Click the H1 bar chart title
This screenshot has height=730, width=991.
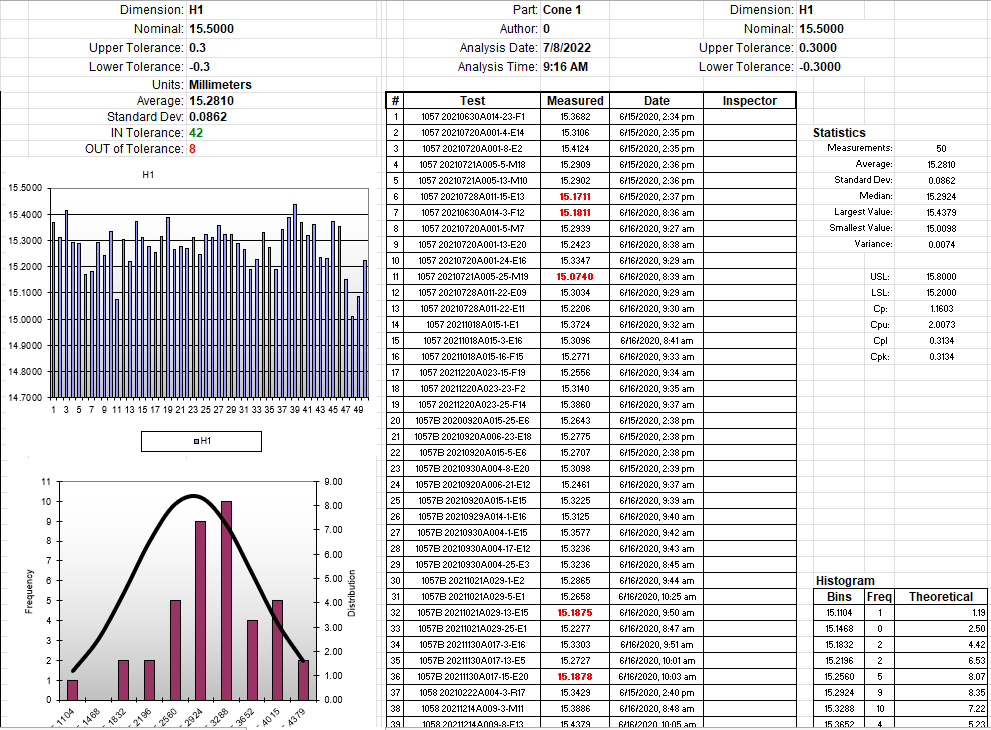tap(148, 175)
